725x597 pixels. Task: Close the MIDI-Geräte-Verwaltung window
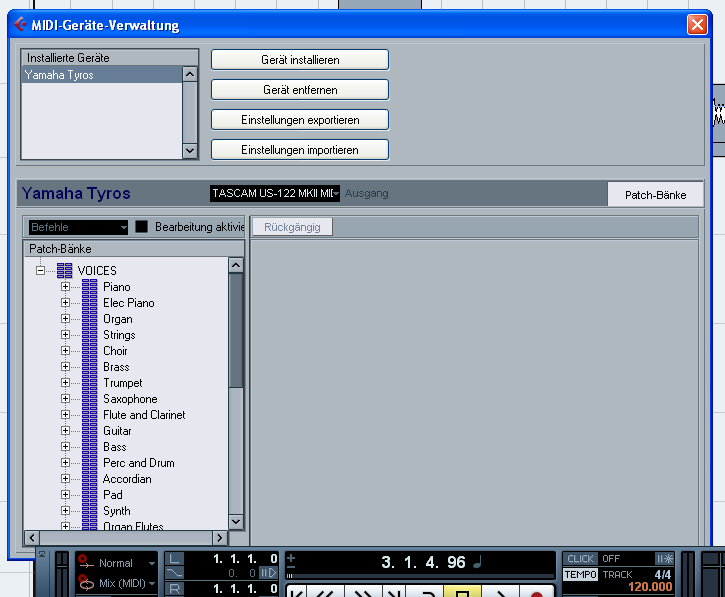pyautogui.click(x=697, y=25)
